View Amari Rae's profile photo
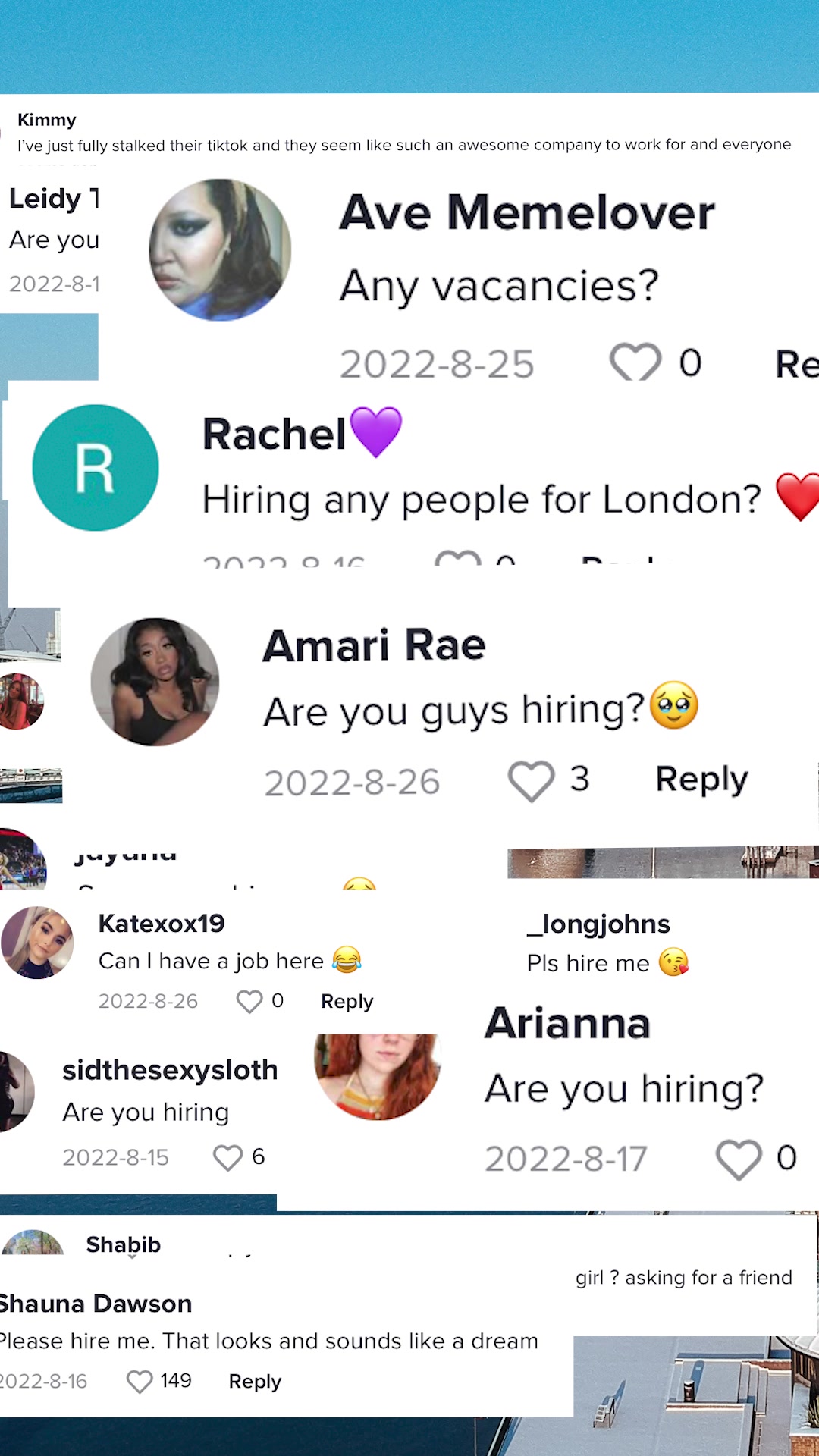This screenshot has height=1456, width=819. pyautogui.click(x=155, y=682)
